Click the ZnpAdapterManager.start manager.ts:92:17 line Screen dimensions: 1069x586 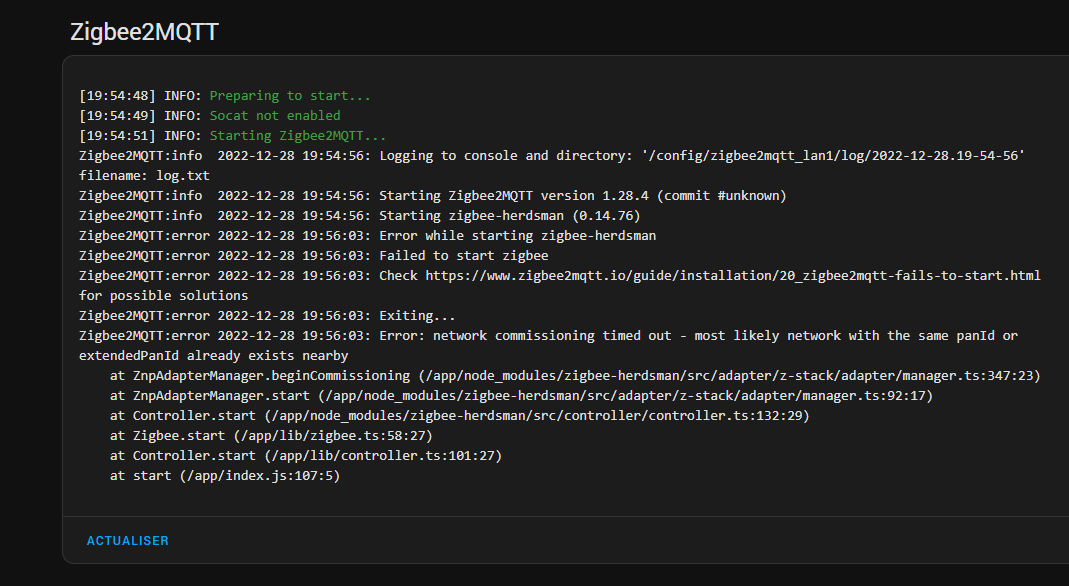coord(520,396)
